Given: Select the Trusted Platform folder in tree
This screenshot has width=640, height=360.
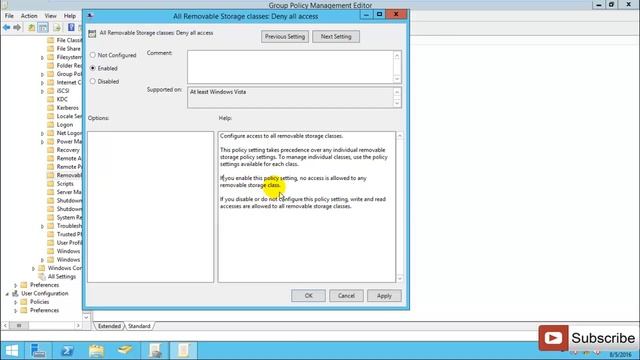Looking at the screenshot, I should pos(69,234).
